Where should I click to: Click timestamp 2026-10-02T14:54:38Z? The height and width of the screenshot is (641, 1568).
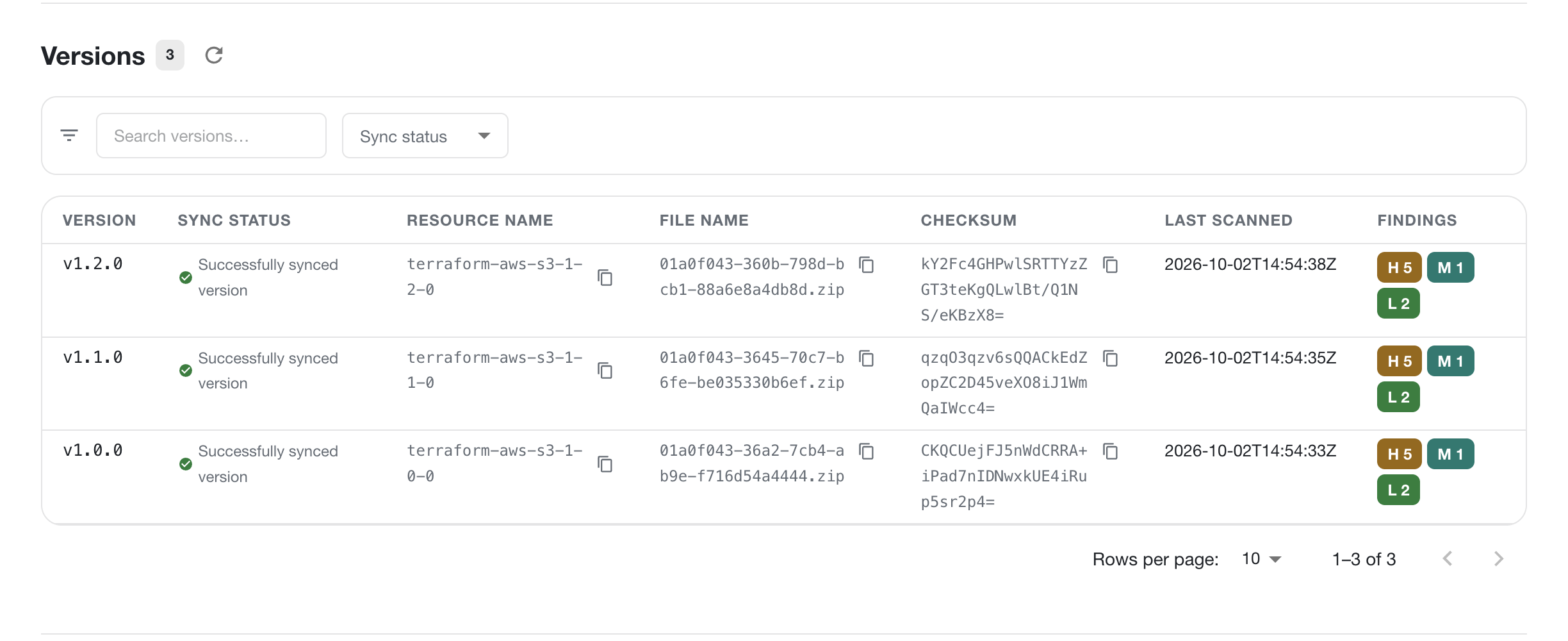[1250, 264]
